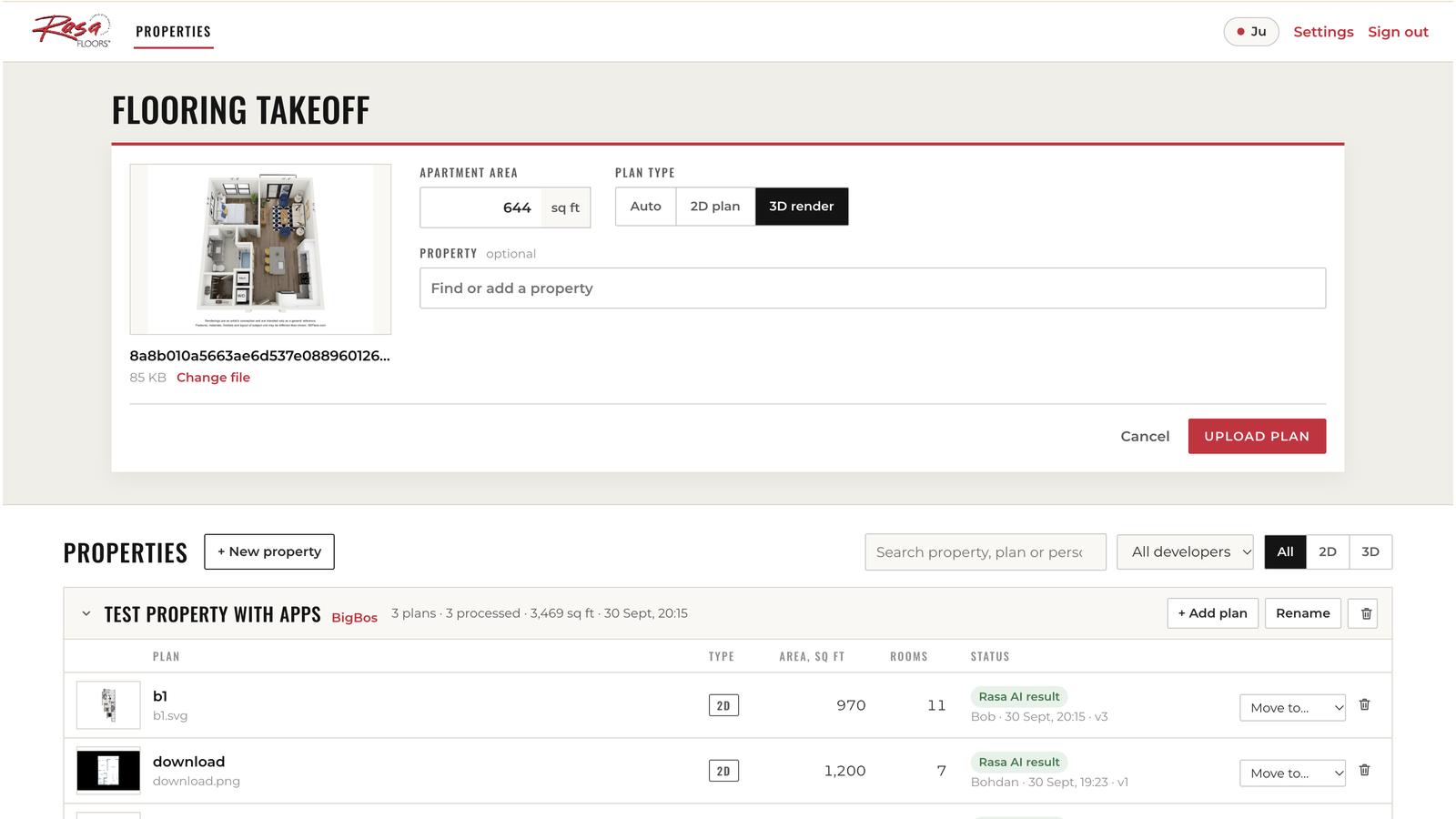1456x819 pixels.
Task: Click the 2D type badge for download
Action: (x=723, y=771)
